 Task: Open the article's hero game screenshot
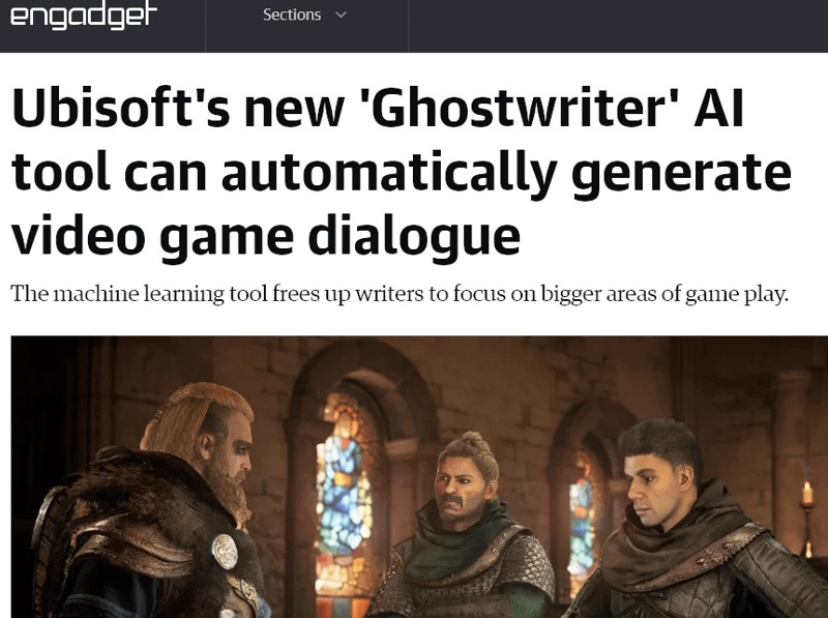(x=419, y=476)
